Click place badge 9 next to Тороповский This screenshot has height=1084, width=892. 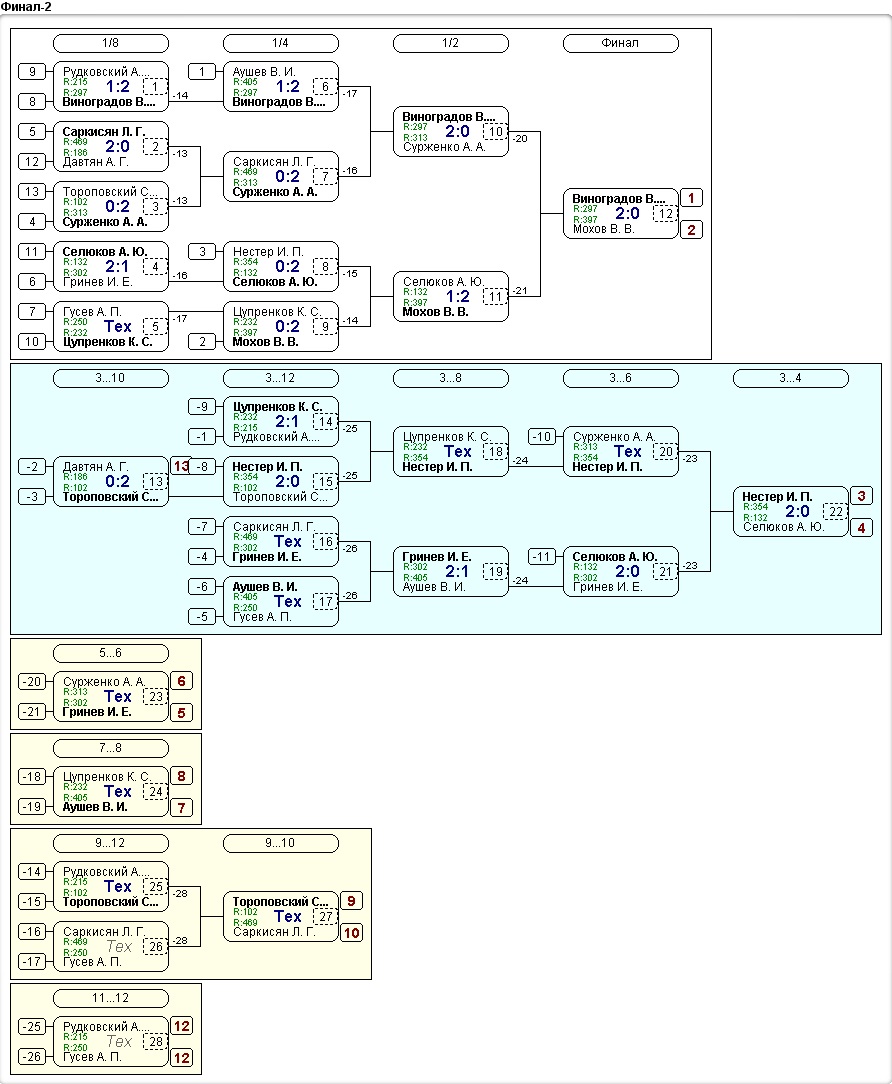click(351, 901)
